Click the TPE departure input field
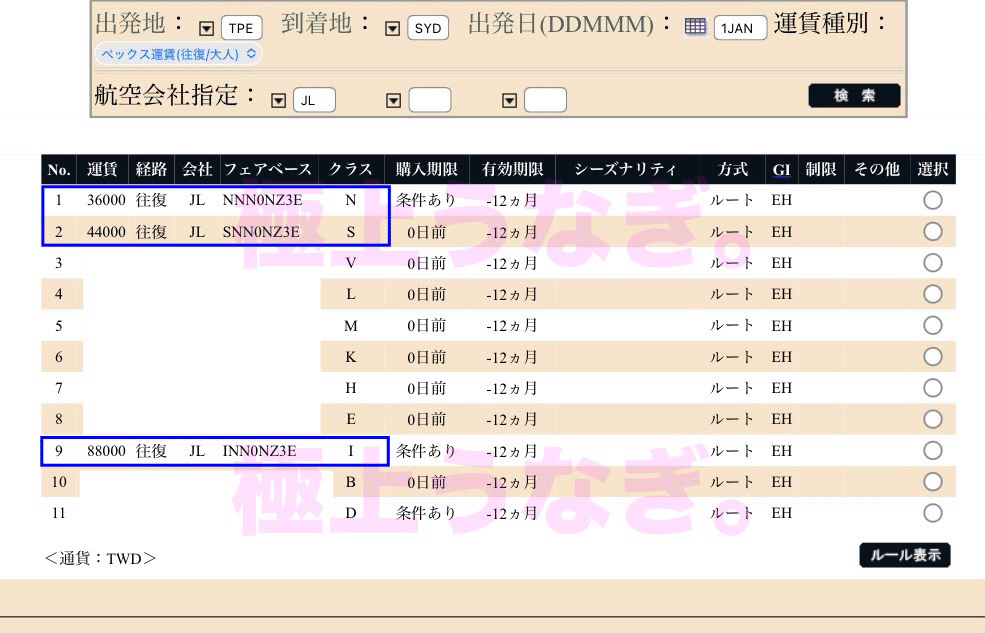Viewport: 985px width, 633px height. [241, 28]
